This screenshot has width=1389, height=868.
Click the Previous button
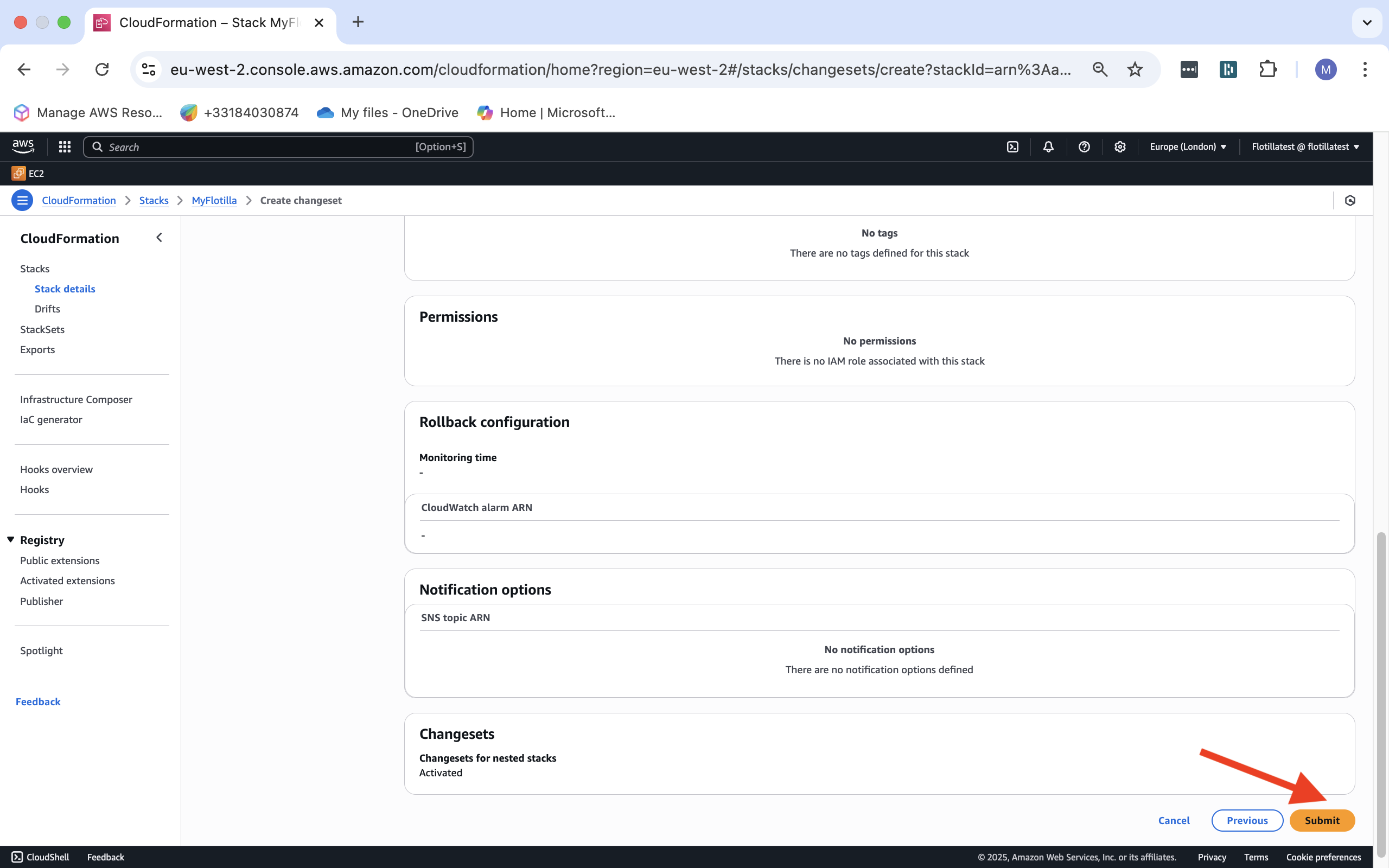1247,820
